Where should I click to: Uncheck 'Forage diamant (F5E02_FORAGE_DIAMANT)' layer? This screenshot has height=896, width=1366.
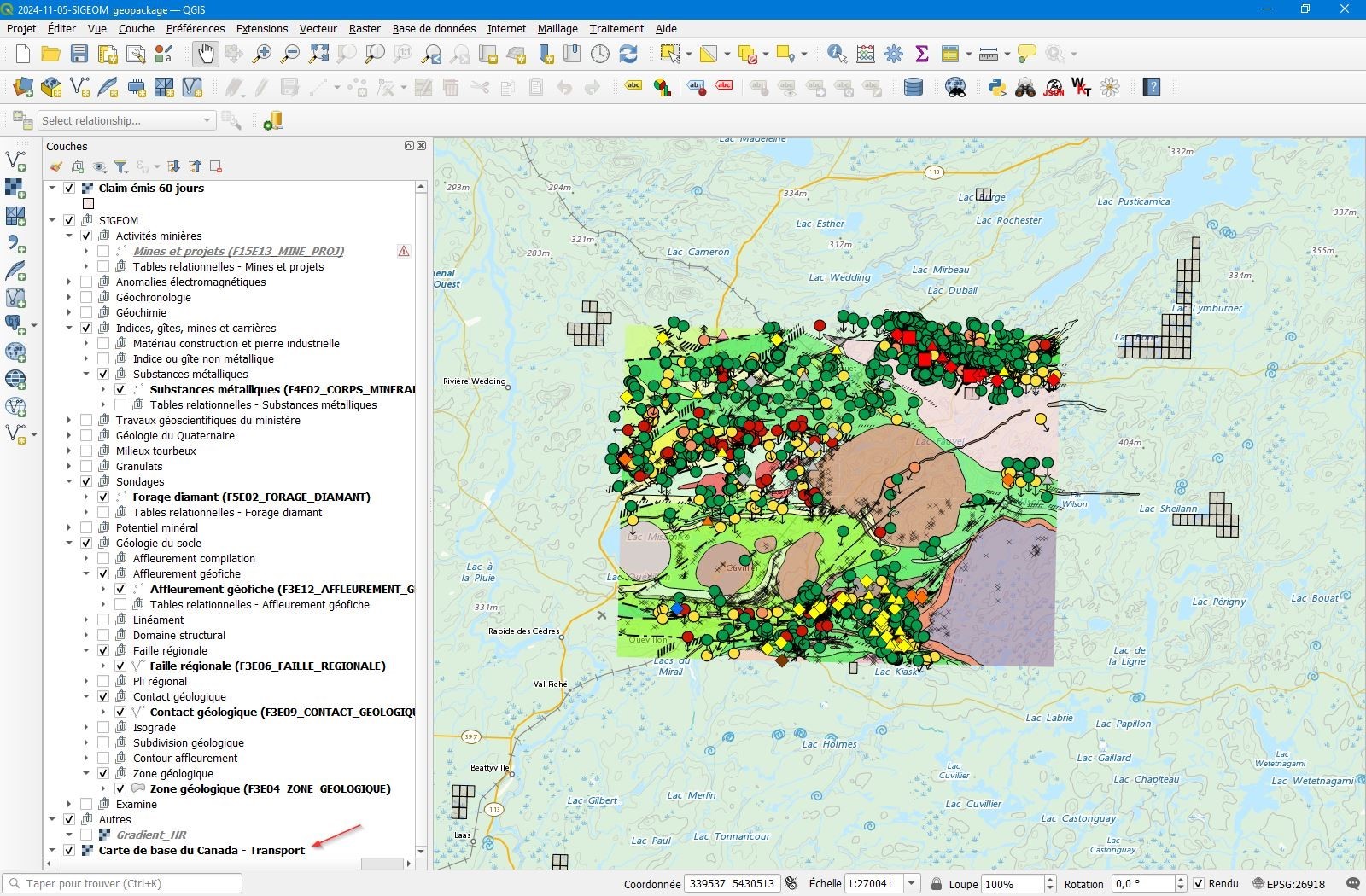(x=103, y=497)
